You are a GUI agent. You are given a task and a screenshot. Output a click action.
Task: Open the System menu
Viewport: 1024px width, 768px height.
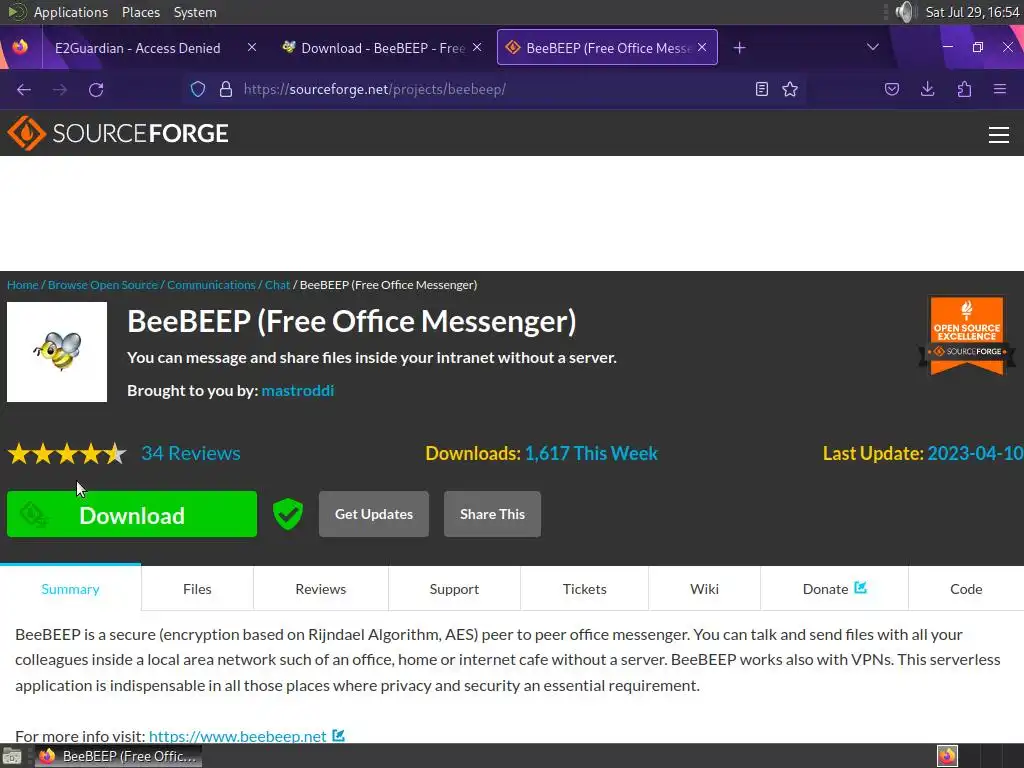click(195, 12)
